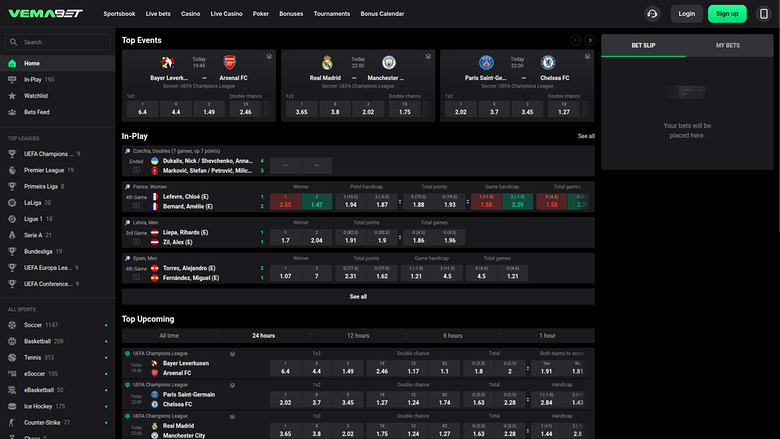Image resolution: width=780 pixels, height=439 pixels.
Task: Open the support headset icon
Action: pyautogui.click(x=652, y=13)
